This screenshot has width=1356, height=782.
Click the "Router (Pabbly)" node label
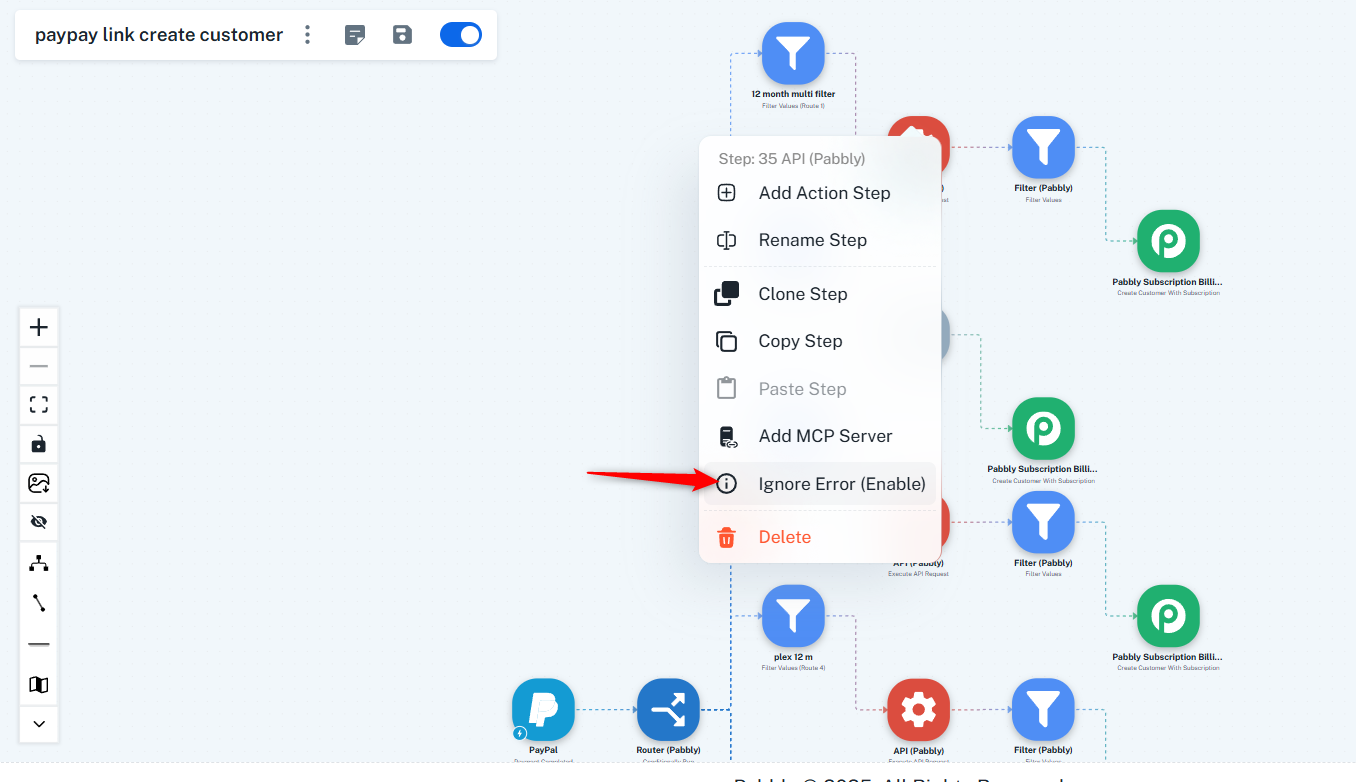pos(668,750)
